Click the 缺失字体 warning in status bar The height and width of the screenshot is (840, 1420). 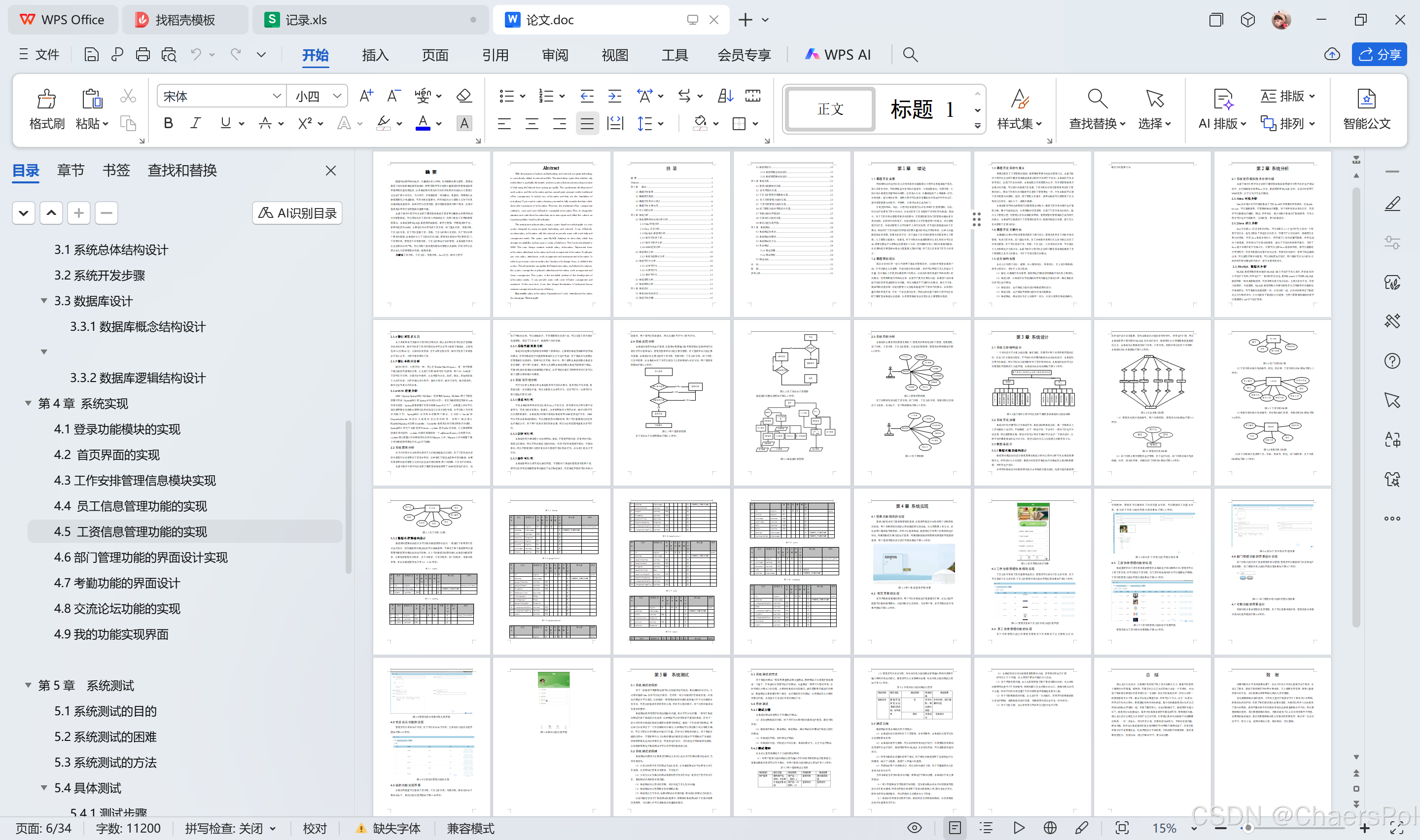click(x=388, y=828)
